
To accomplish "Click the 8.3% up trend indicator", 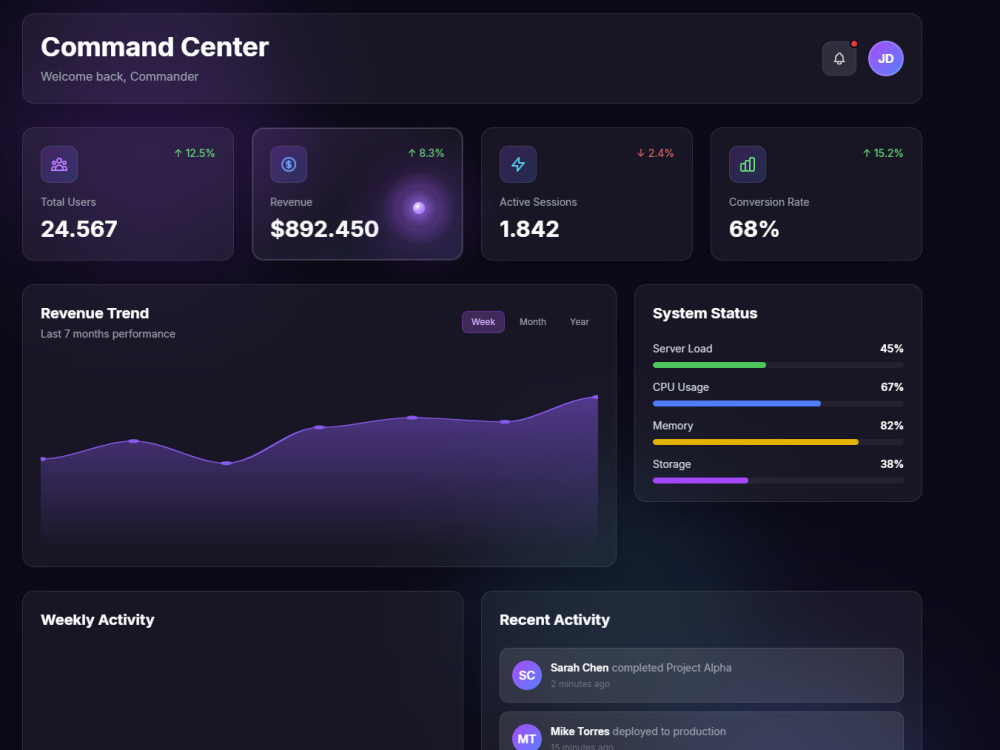I will [x=426, y=153].
